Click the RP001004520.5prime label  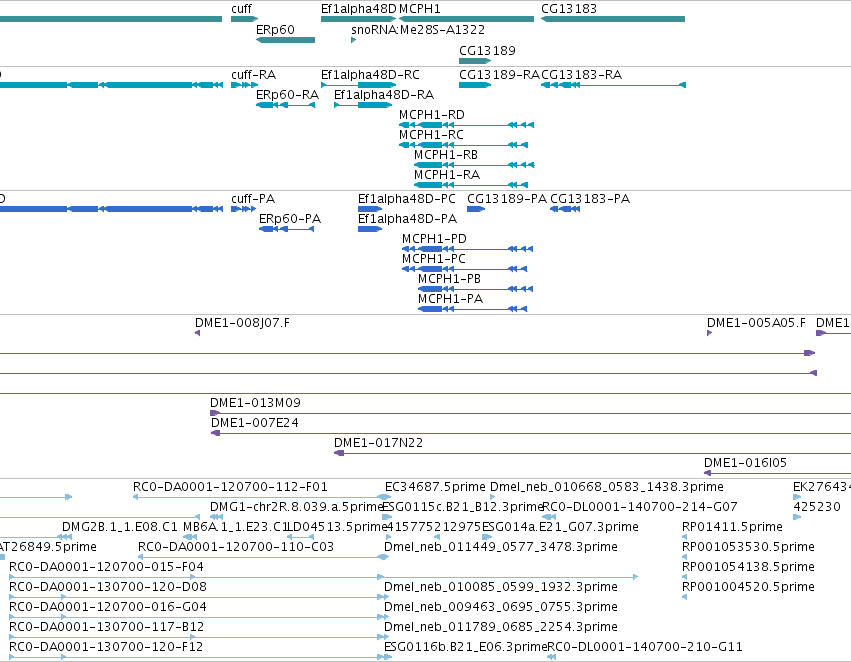click(748, 588)
